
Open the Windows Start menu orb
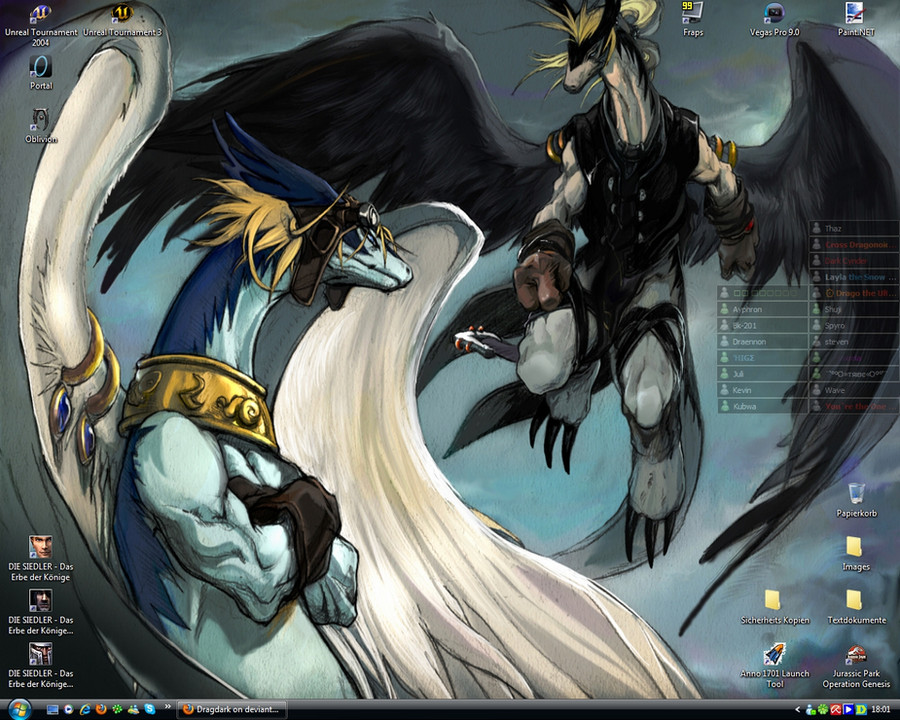click(x=19, y=709)
